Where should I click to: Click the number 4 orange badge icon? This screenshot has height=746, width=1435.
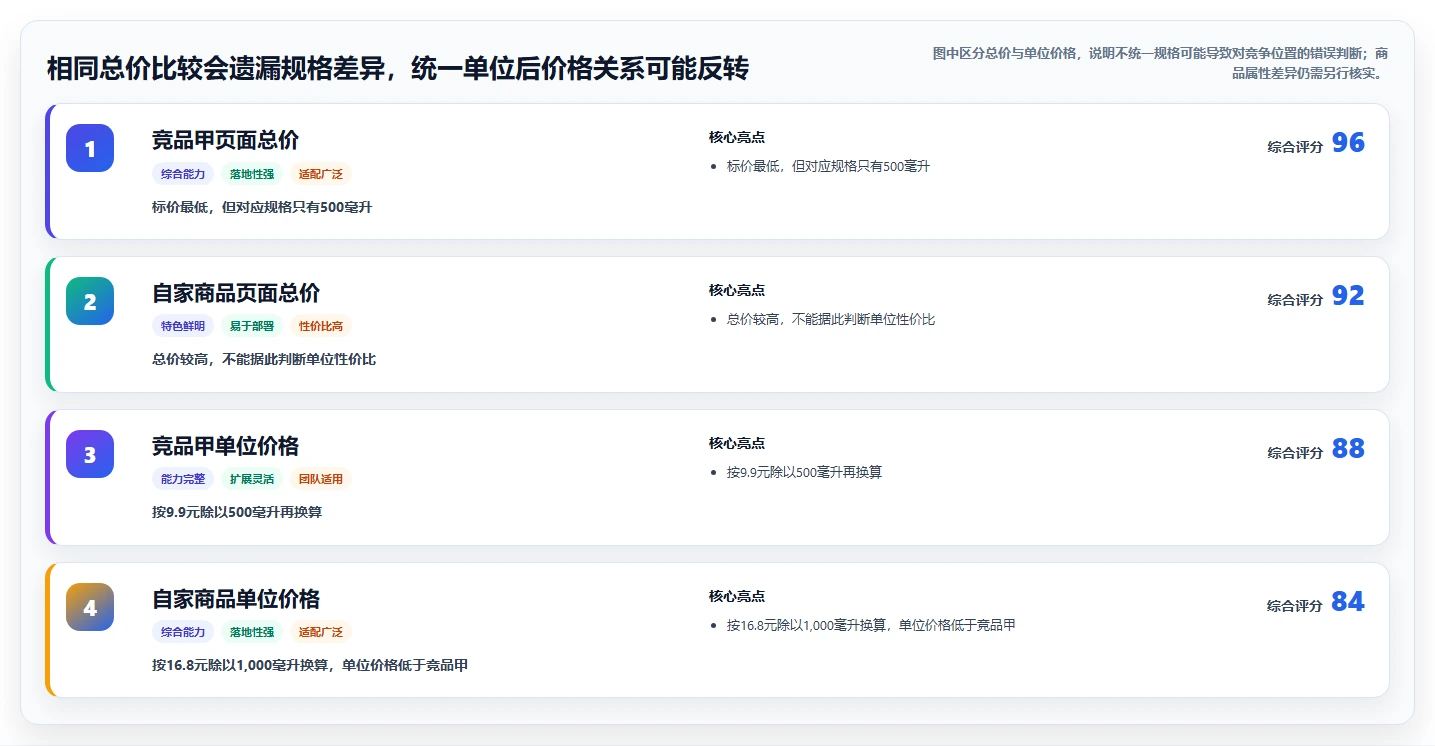[90, 607]
